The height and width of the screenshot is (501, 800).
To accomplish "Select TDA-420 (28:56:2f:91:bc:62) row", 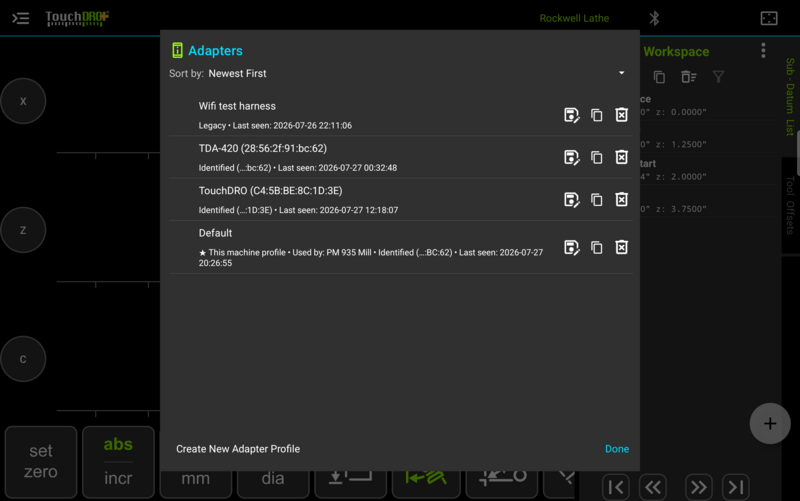I will (x=401, y=157).
